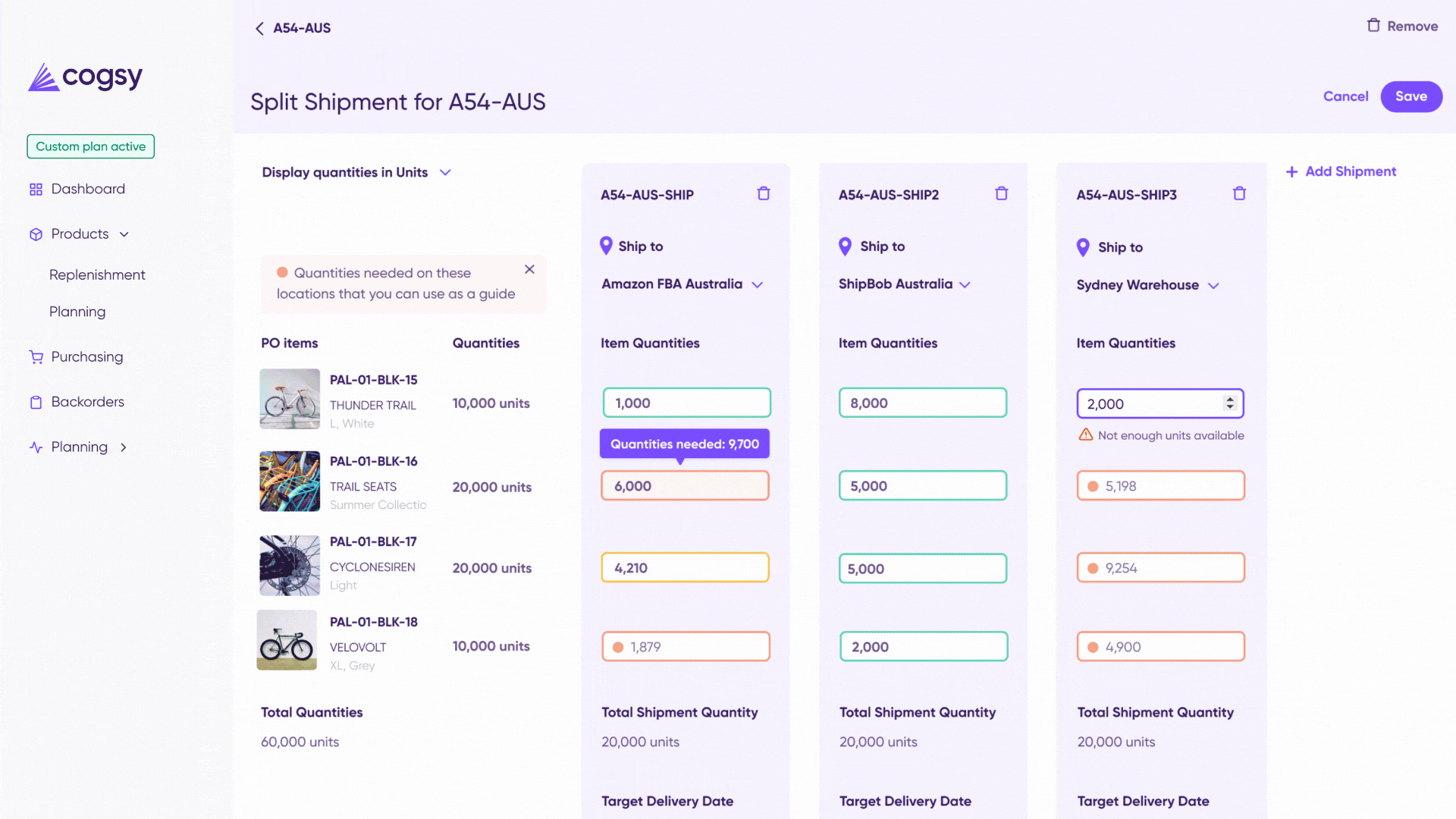The height and width of the screenshot is (819, 1456).
Task: Click the Save button
Action: [1410, 96]
